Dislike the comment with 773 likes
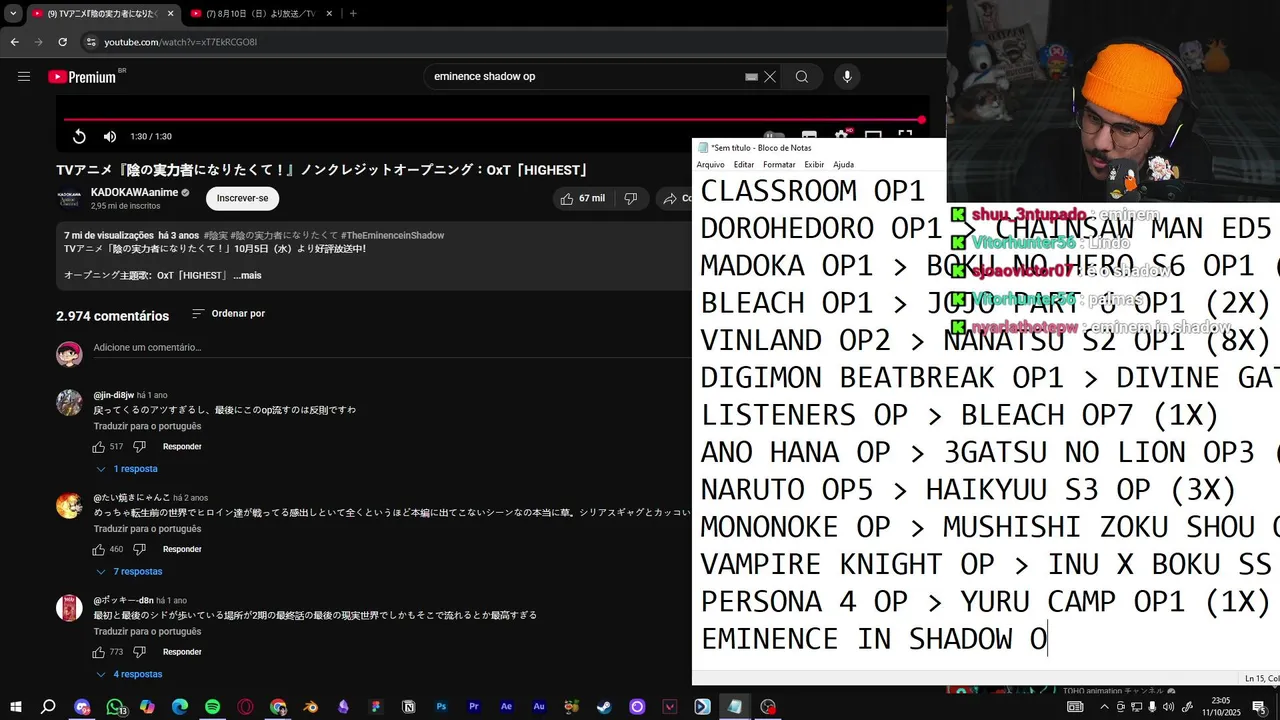1280x720 pixels. point(140,652)
